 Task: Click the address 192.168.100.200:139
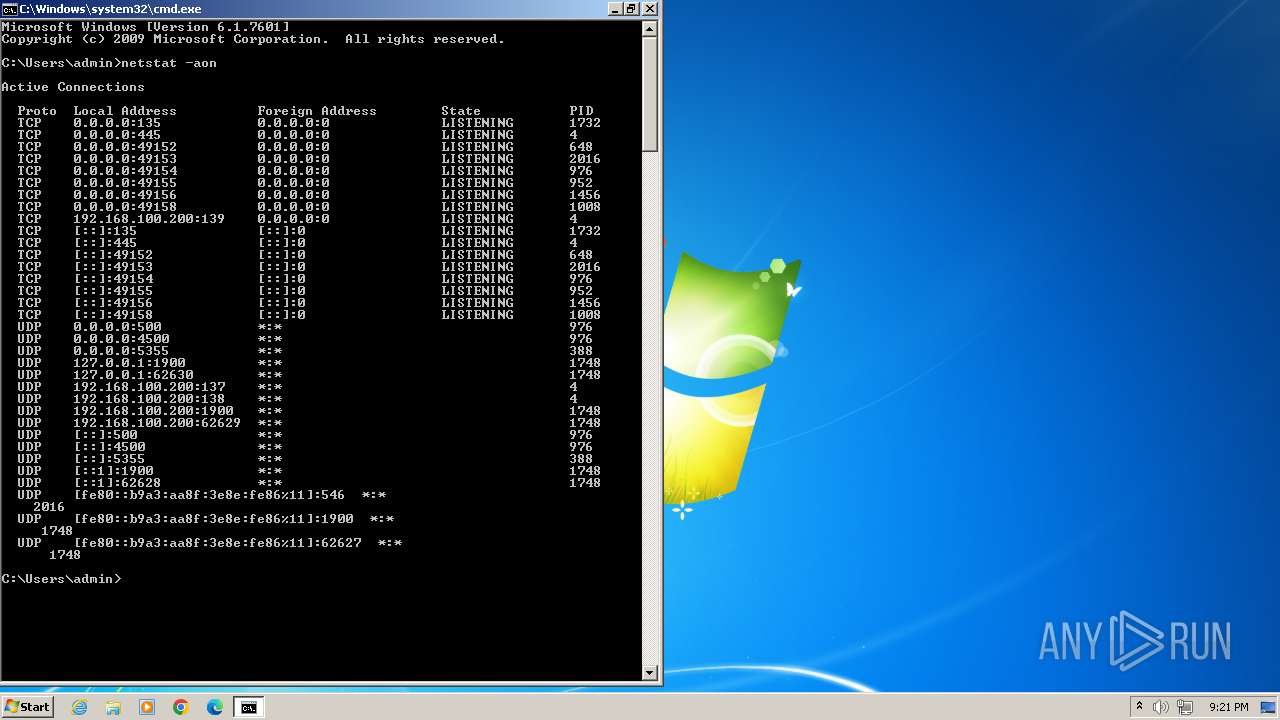[x=149, y=219]
